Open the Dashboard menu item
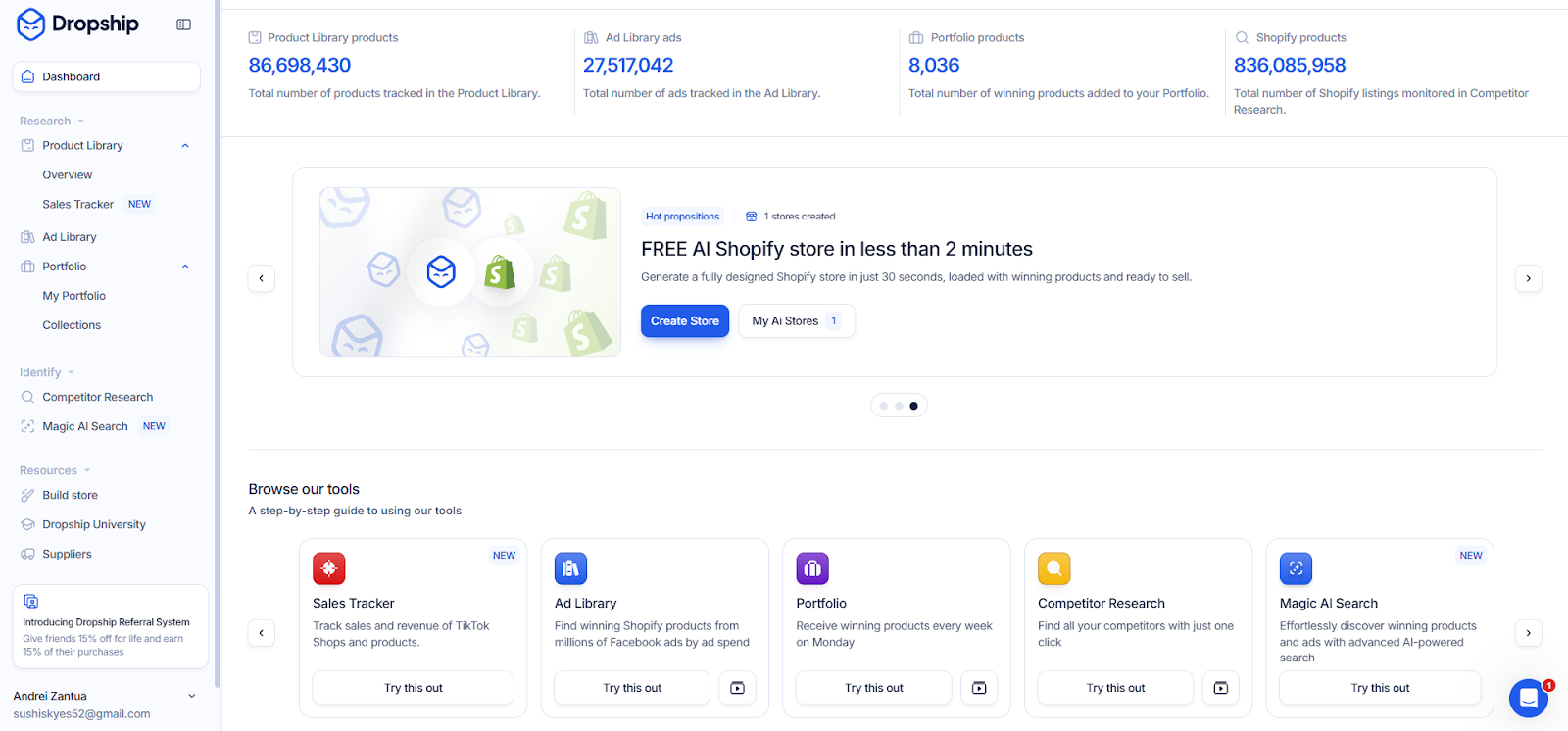Screen dimensions: 1568x731 [x=106, y=76]
